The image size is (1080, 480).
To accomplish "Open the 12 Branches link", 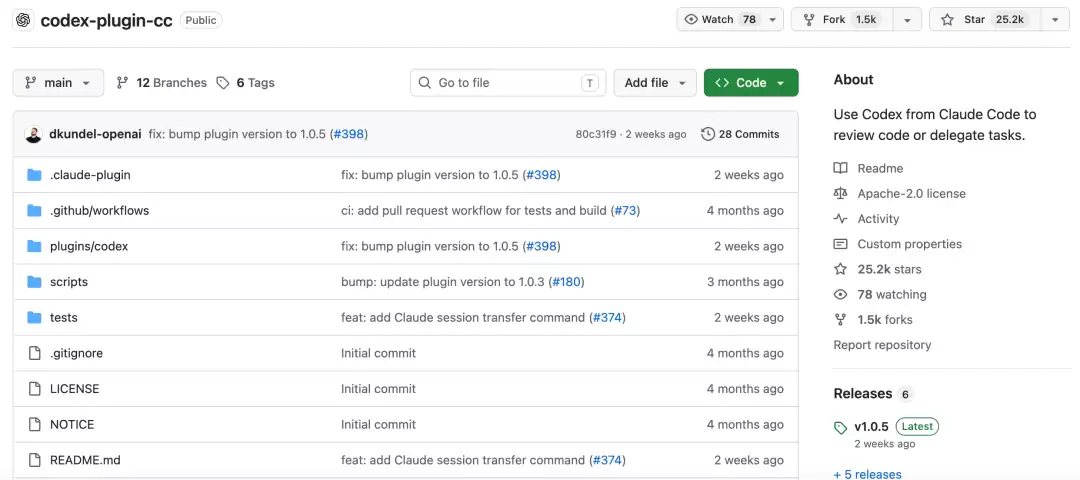I will coord(162,83).
